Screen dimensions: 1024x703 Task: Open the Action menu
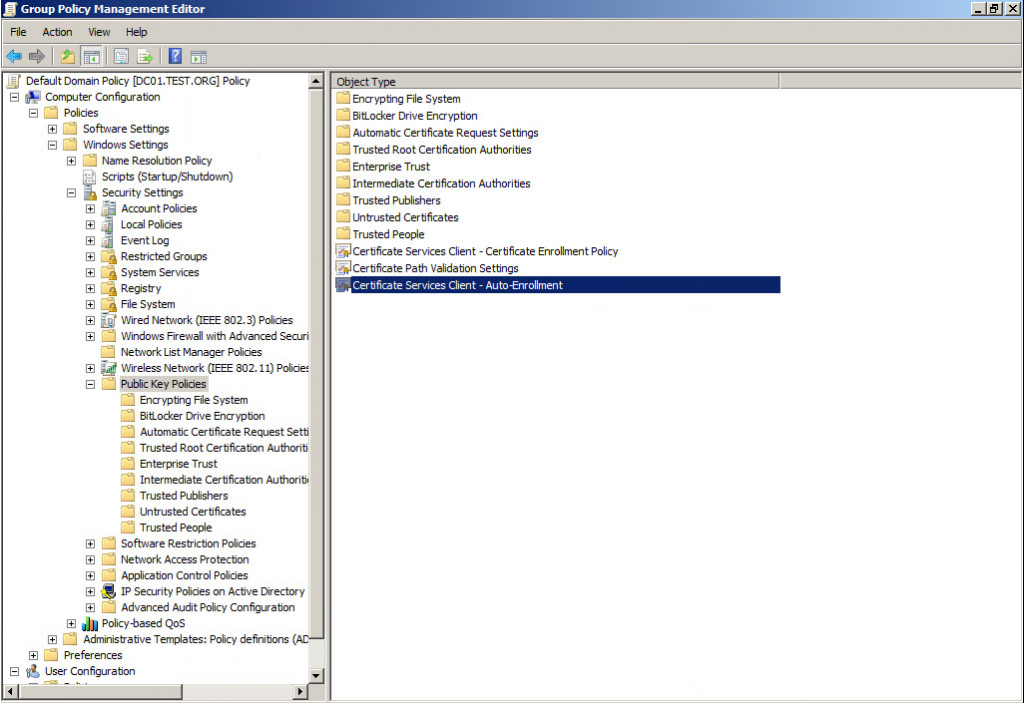57,32
